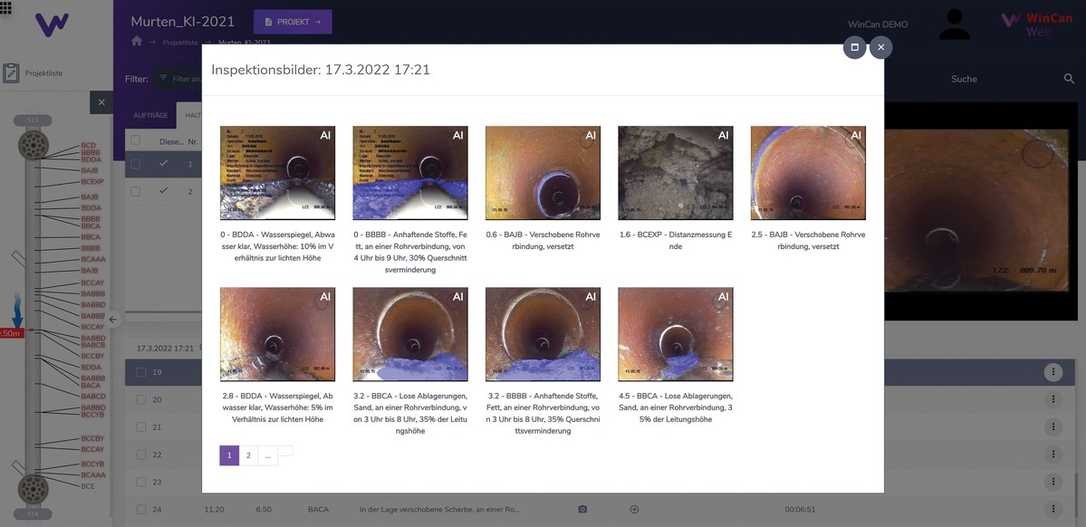Collapse the pipe diagram side panel
Image resolution: width=1086 pixels, height=527 pixels.
113,320
